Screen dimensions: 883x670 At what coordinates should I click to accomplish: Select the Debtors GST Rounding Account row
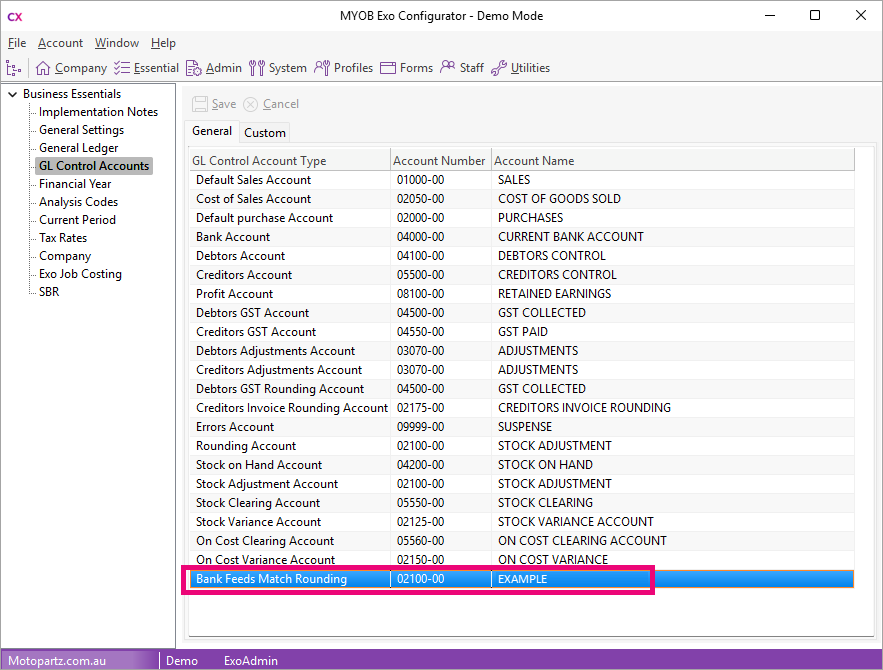[521, 389]
